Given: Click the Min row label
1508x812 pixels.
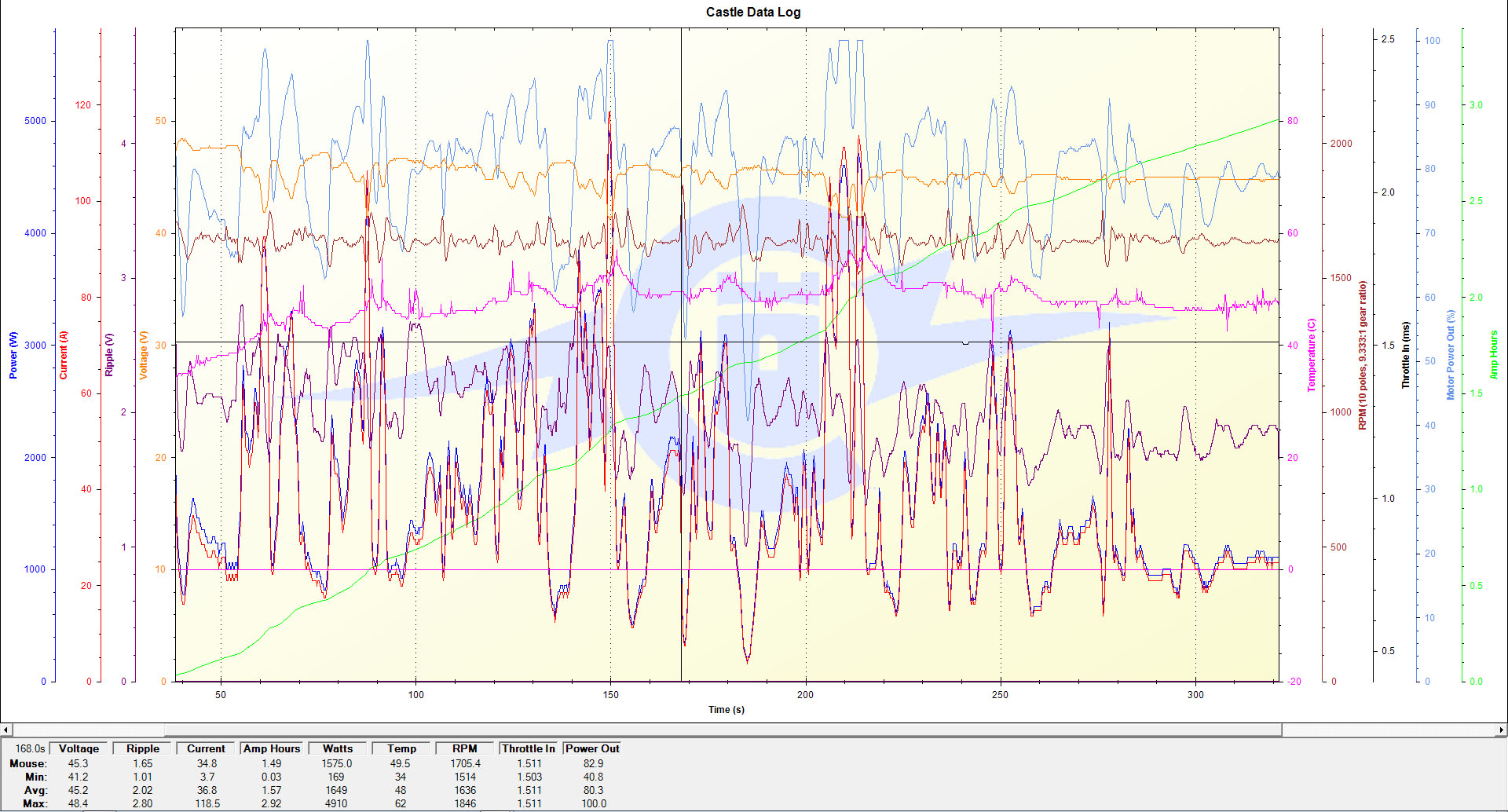Looking at the screenshot, I should [x=36, y=777].
